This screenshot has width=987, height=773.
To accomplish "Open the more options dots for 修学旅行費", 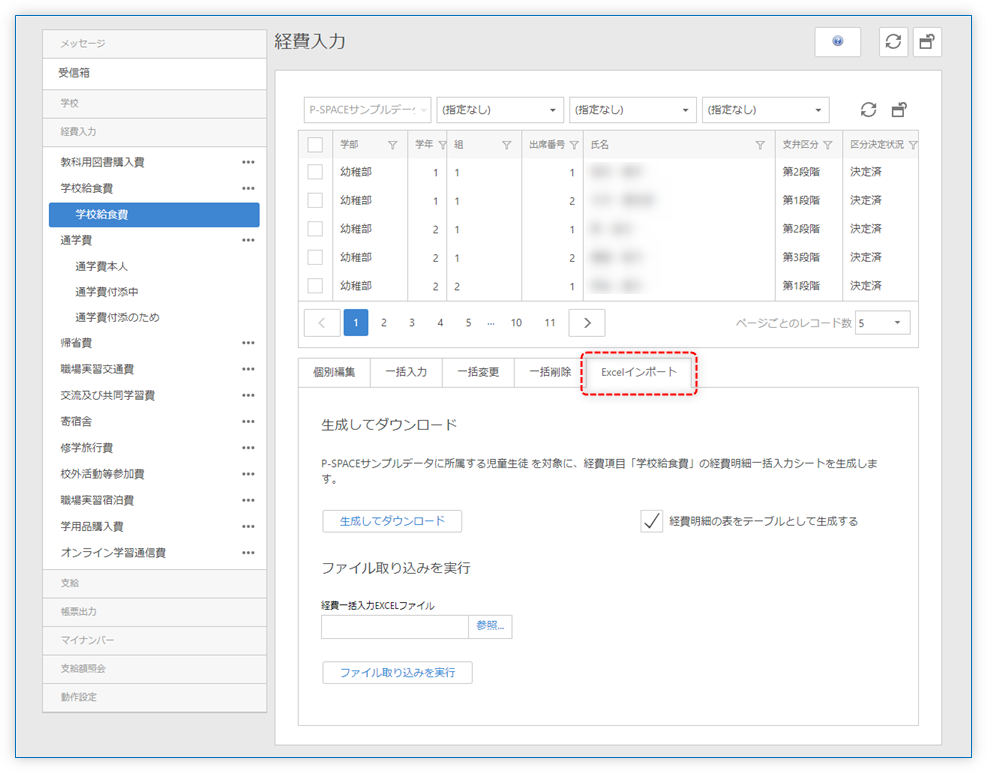I will tap(248, 448).
